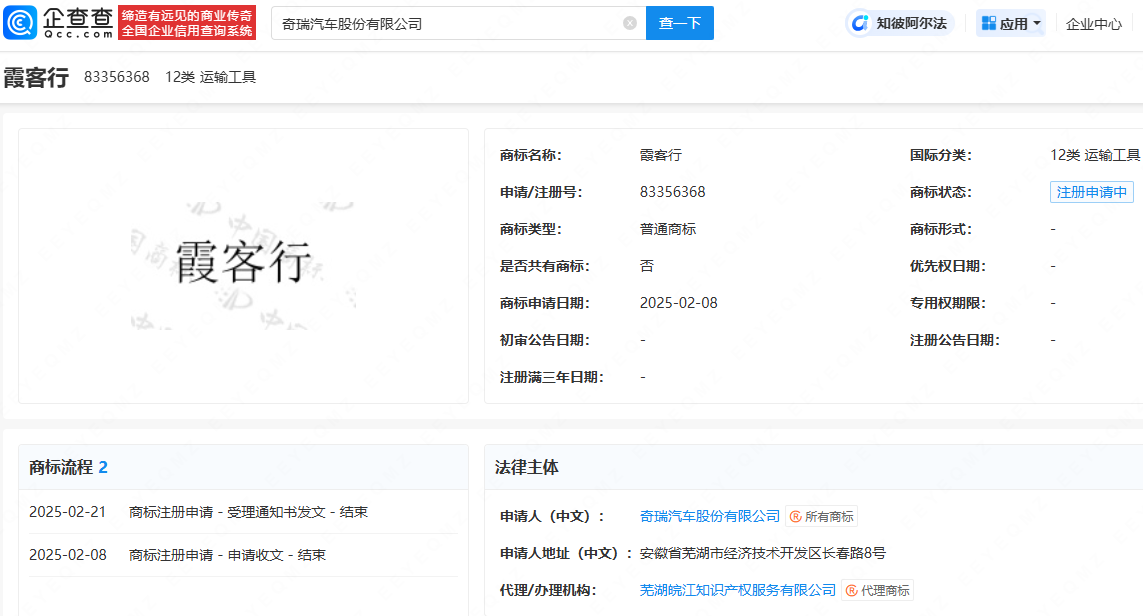Open agency link 芜湖皖江知识产权服务有限公司
The height and width of the screenshot is (616, 1143).
click(738, 590)
